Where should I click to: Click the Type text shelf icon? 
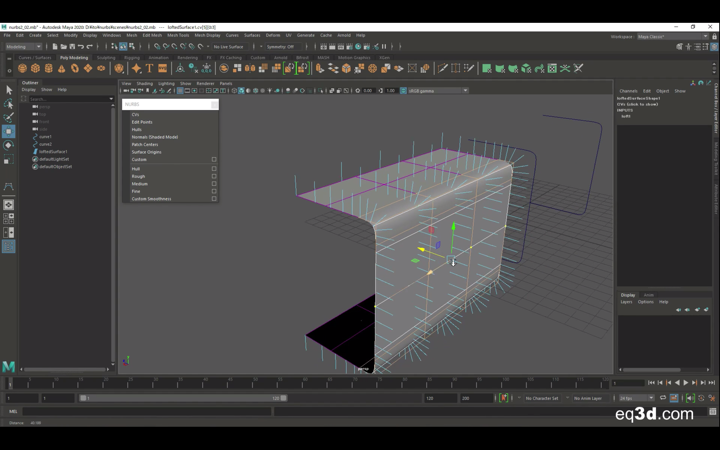149,69
